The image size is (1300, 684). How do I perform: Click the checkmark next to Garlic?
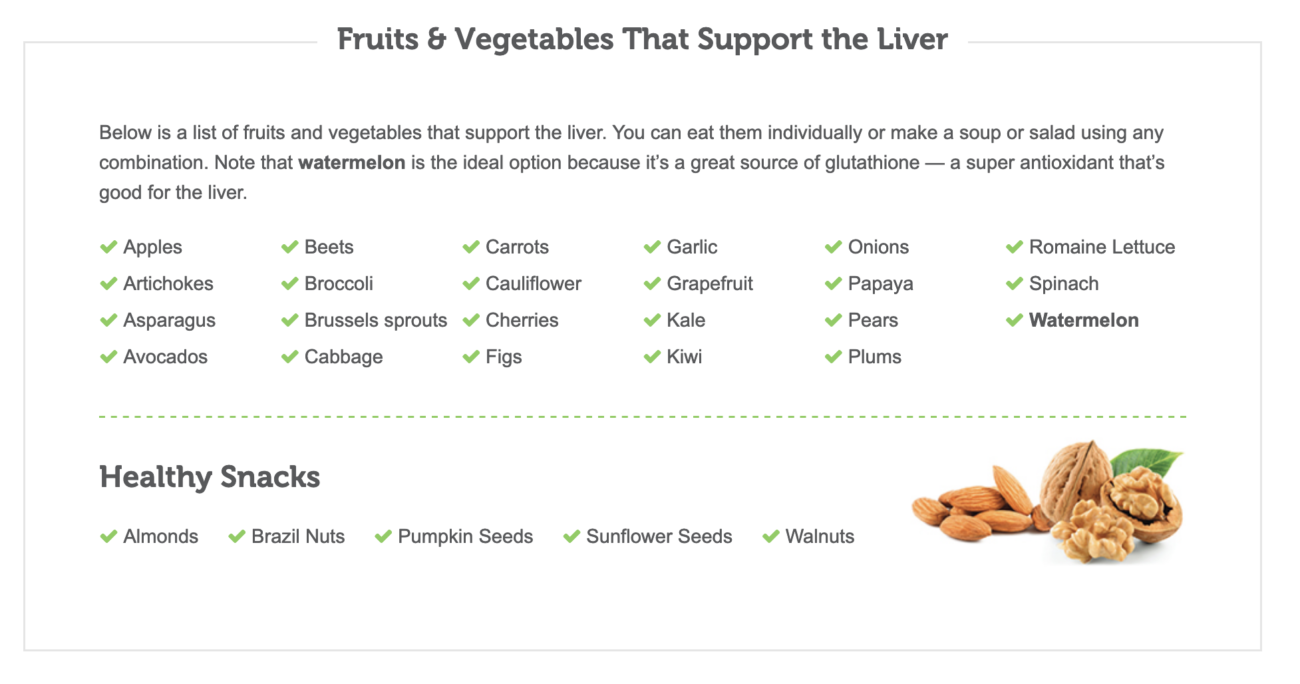652,247
